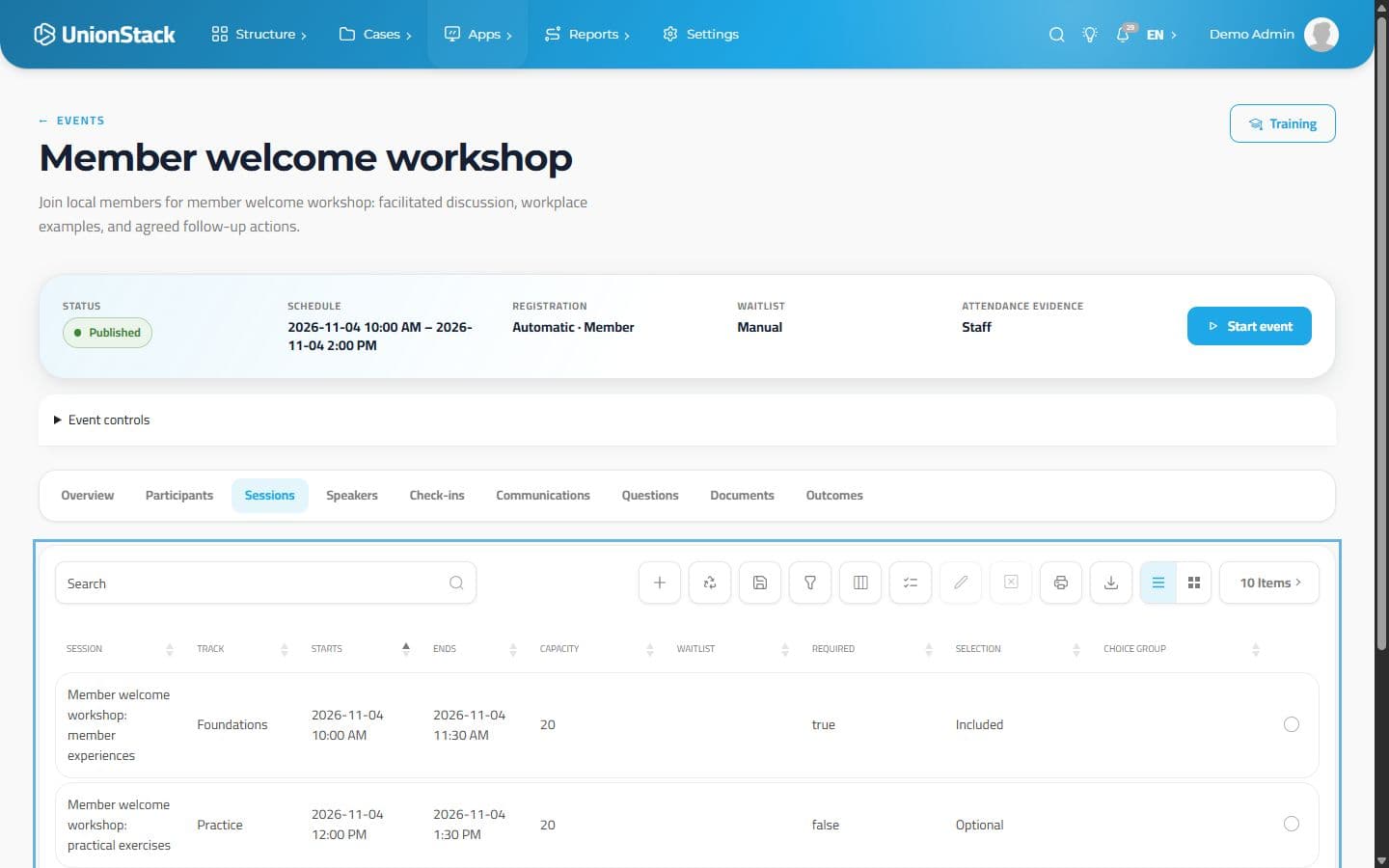The width and height of the screenshot is (1389, 868).
Task: Open the column chooser icon
Action: tap(860, 583)
